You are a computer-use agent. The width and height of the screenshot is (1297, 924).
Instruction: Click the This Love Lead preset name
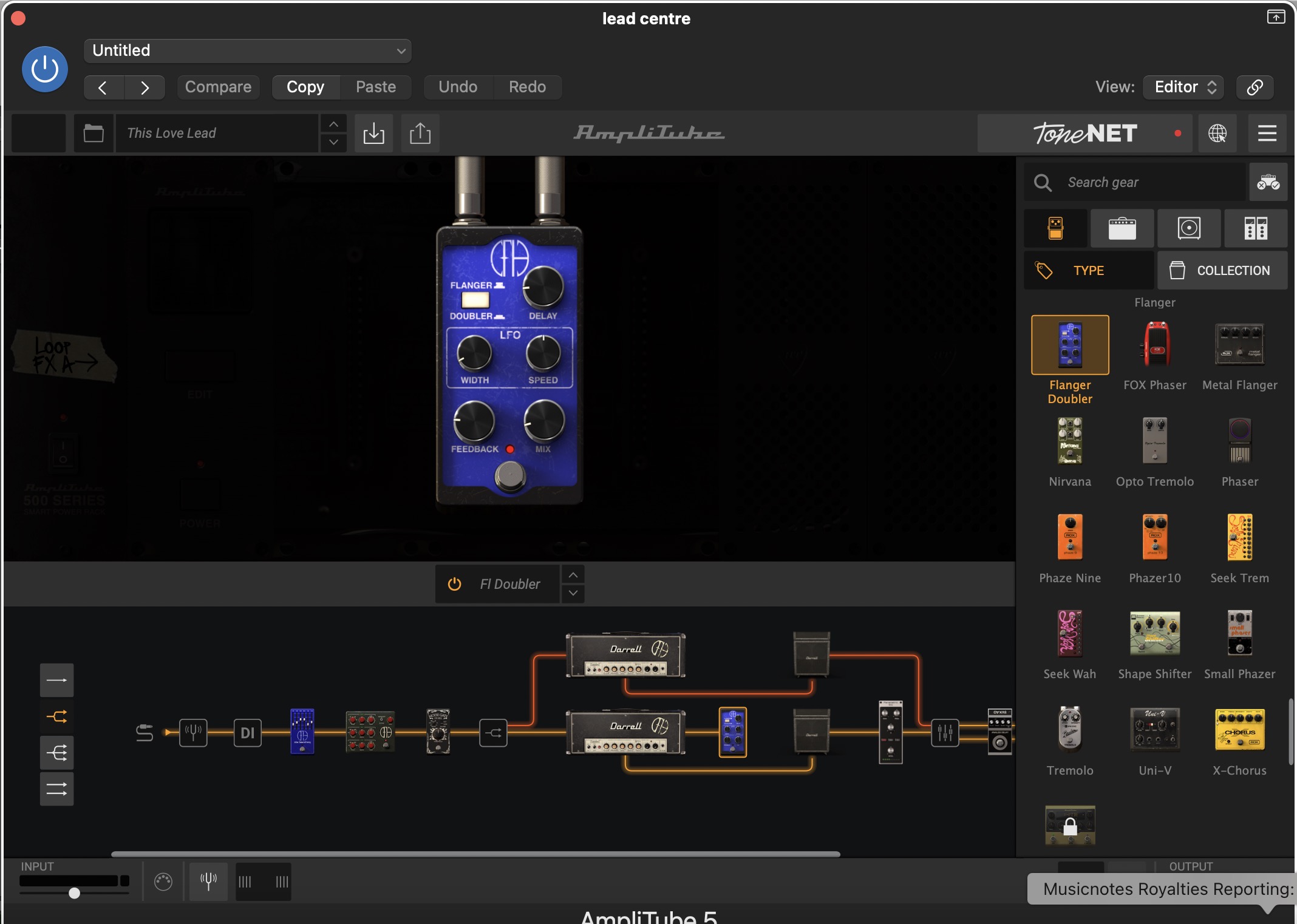pos(217,133)
